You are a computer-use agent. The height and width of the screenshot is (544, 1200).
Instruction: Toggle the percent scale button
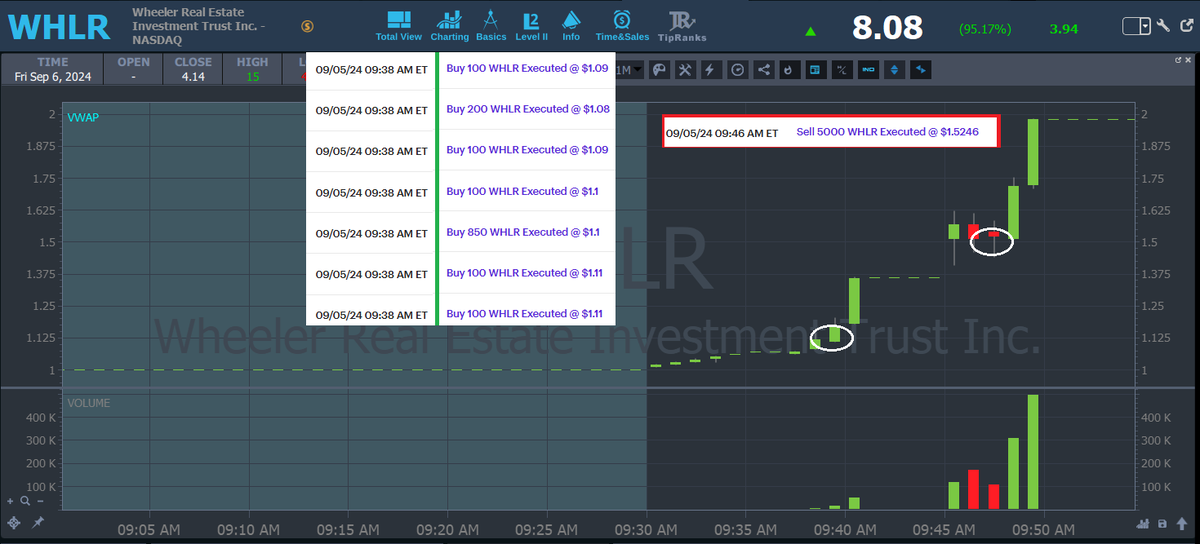(842, 70)
